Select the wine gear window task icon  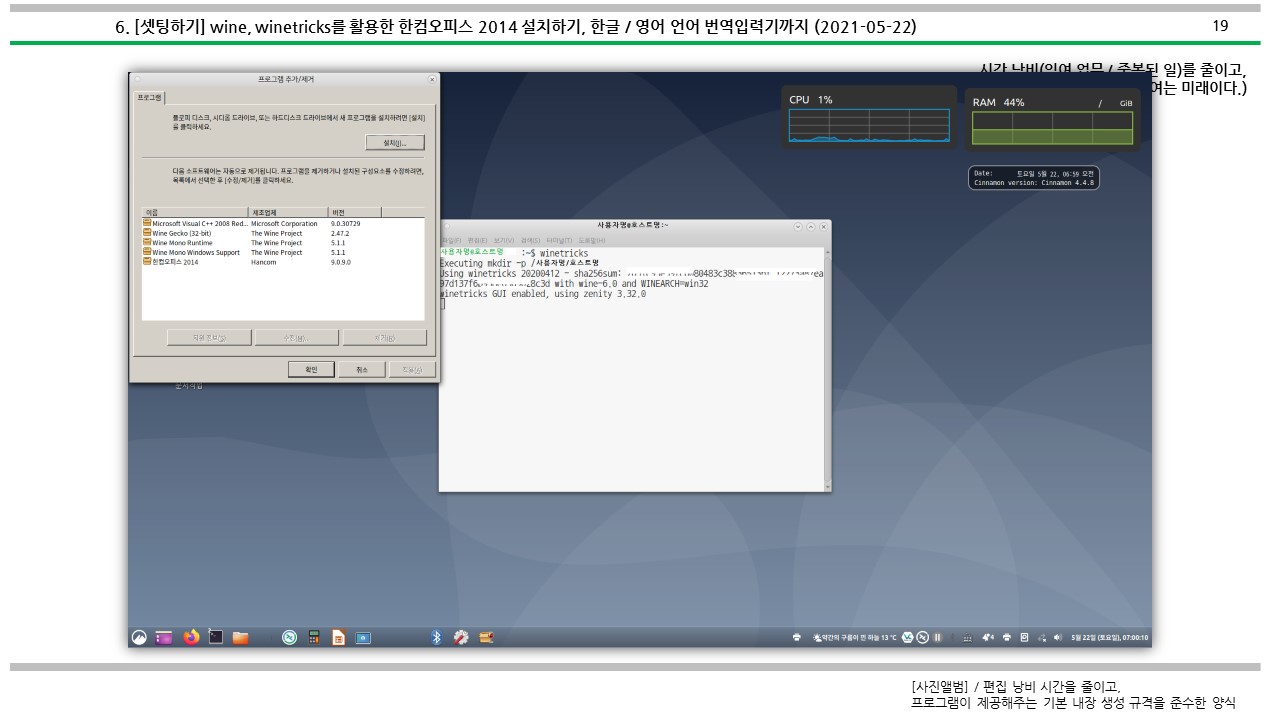(461, 637)
